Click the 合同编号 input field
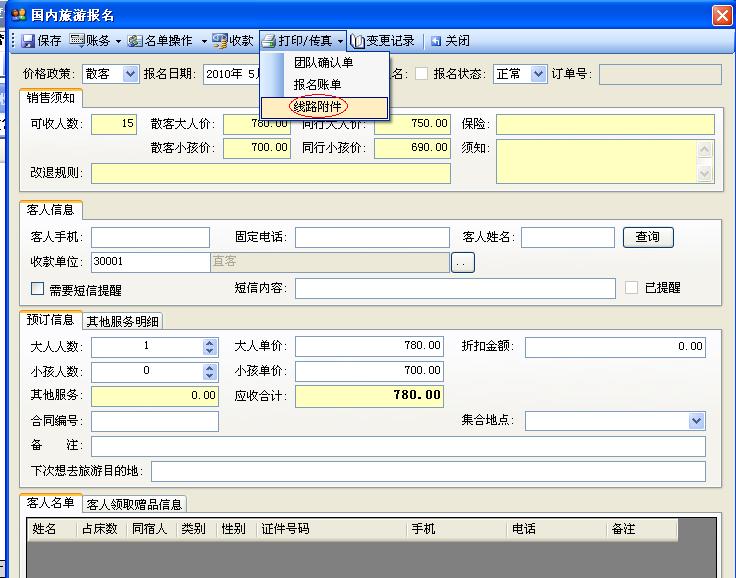Screen dimensions: 736x578 click(155, 421)
